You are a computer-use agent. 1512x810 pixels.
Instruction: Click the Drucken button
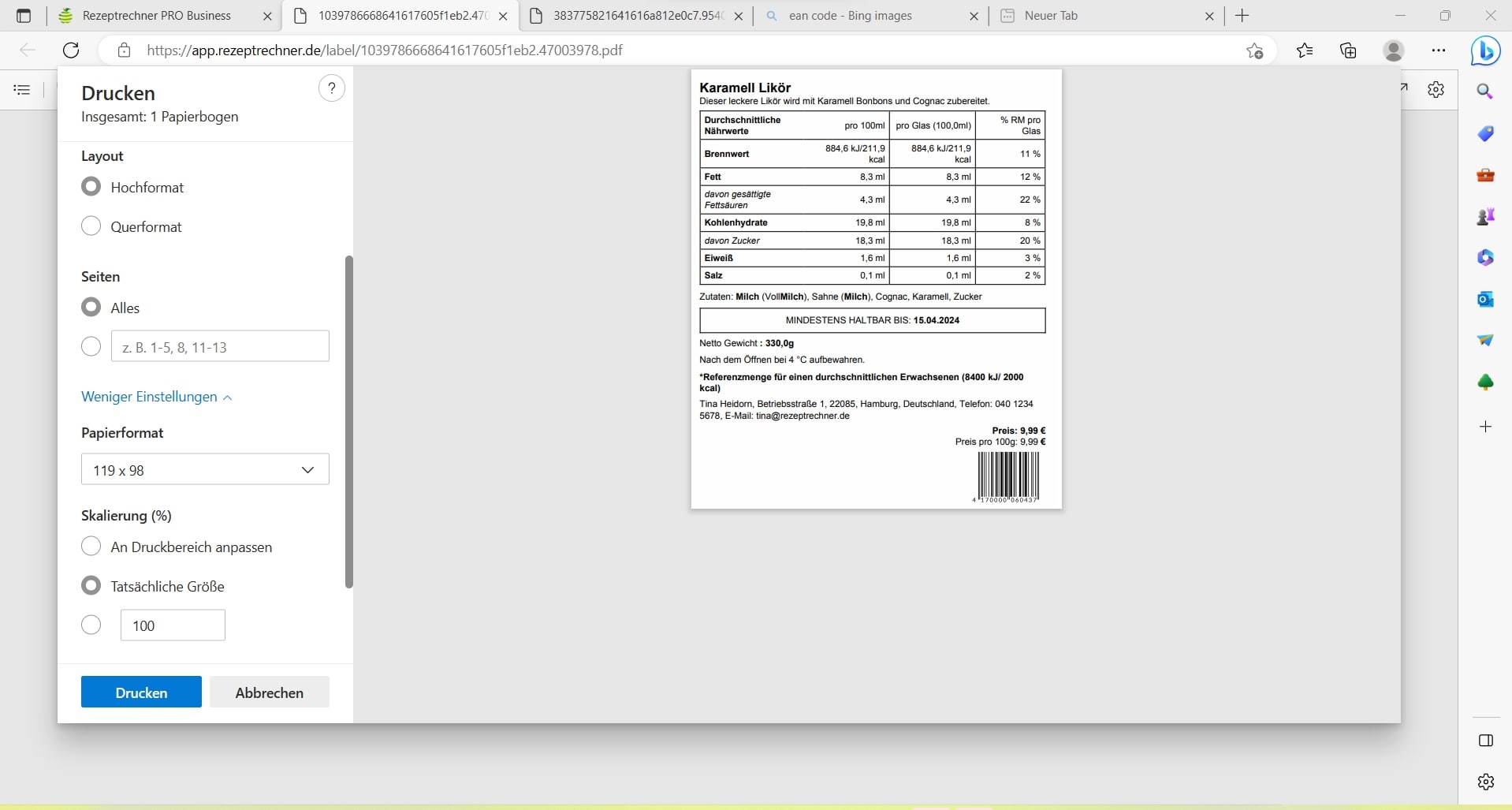click(141, 692)
